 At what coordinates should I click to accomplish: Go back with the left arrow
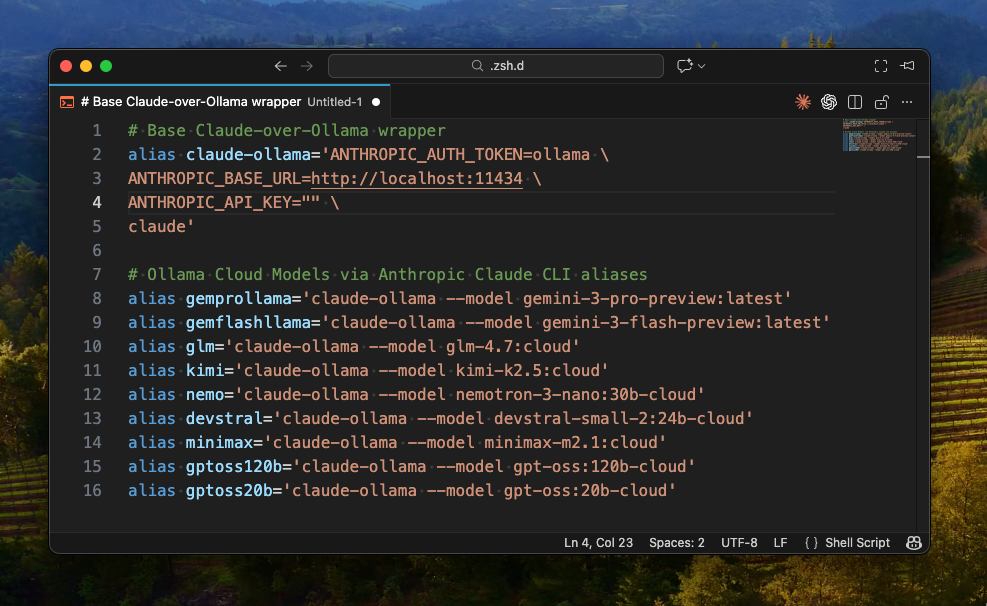[x=281, y=66]
